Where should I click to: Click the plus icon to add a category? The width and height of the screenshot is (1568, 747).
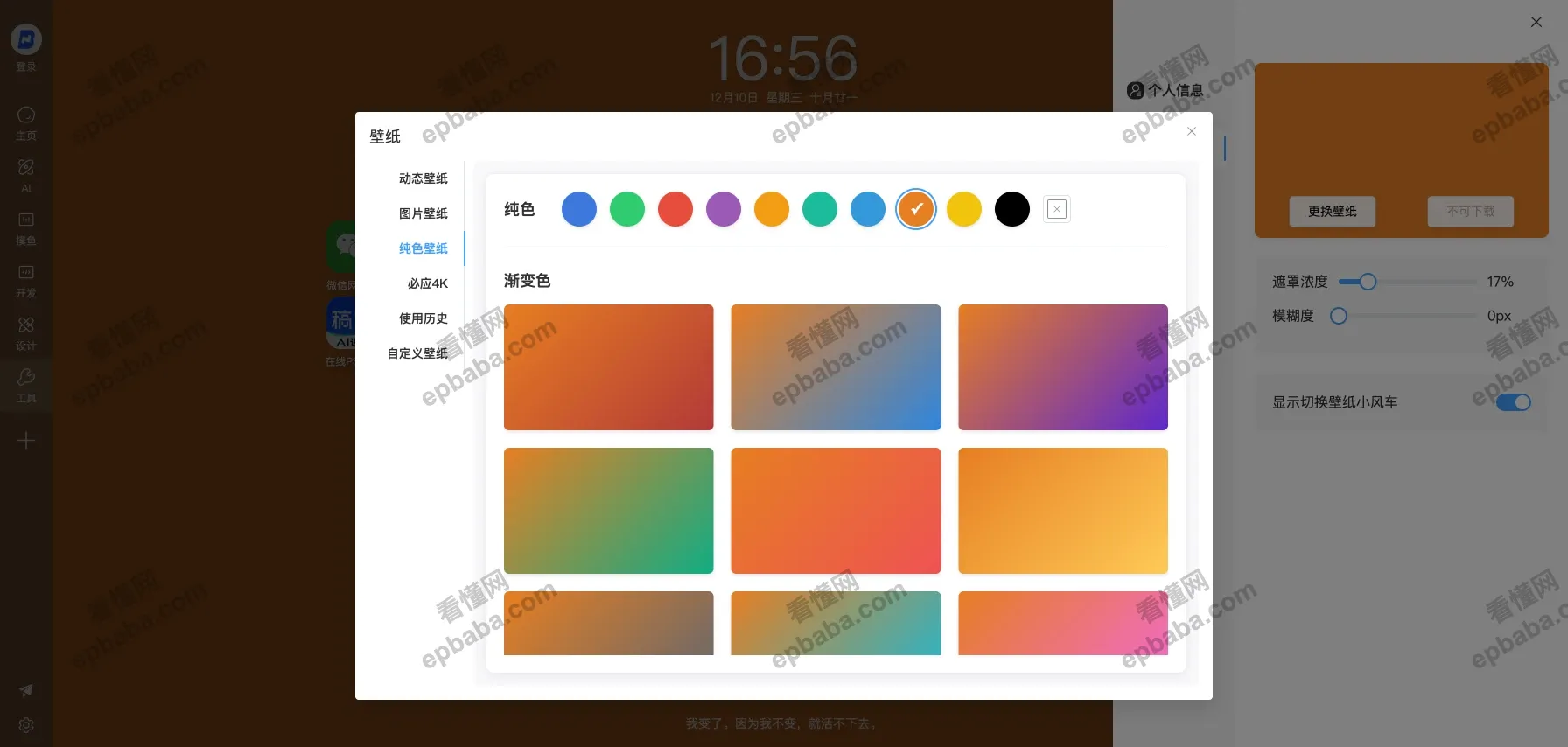click(26, 440)
